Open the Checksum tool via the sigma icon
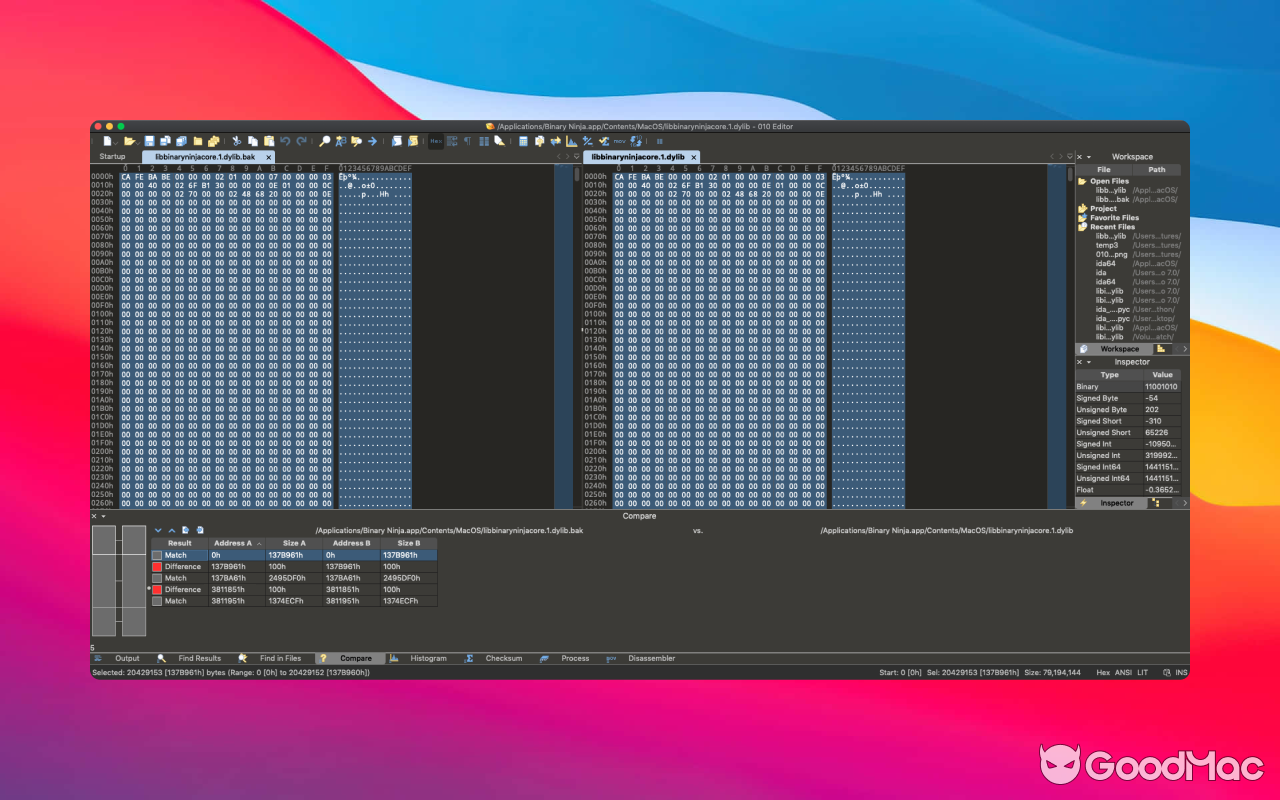 coord(470,658)
